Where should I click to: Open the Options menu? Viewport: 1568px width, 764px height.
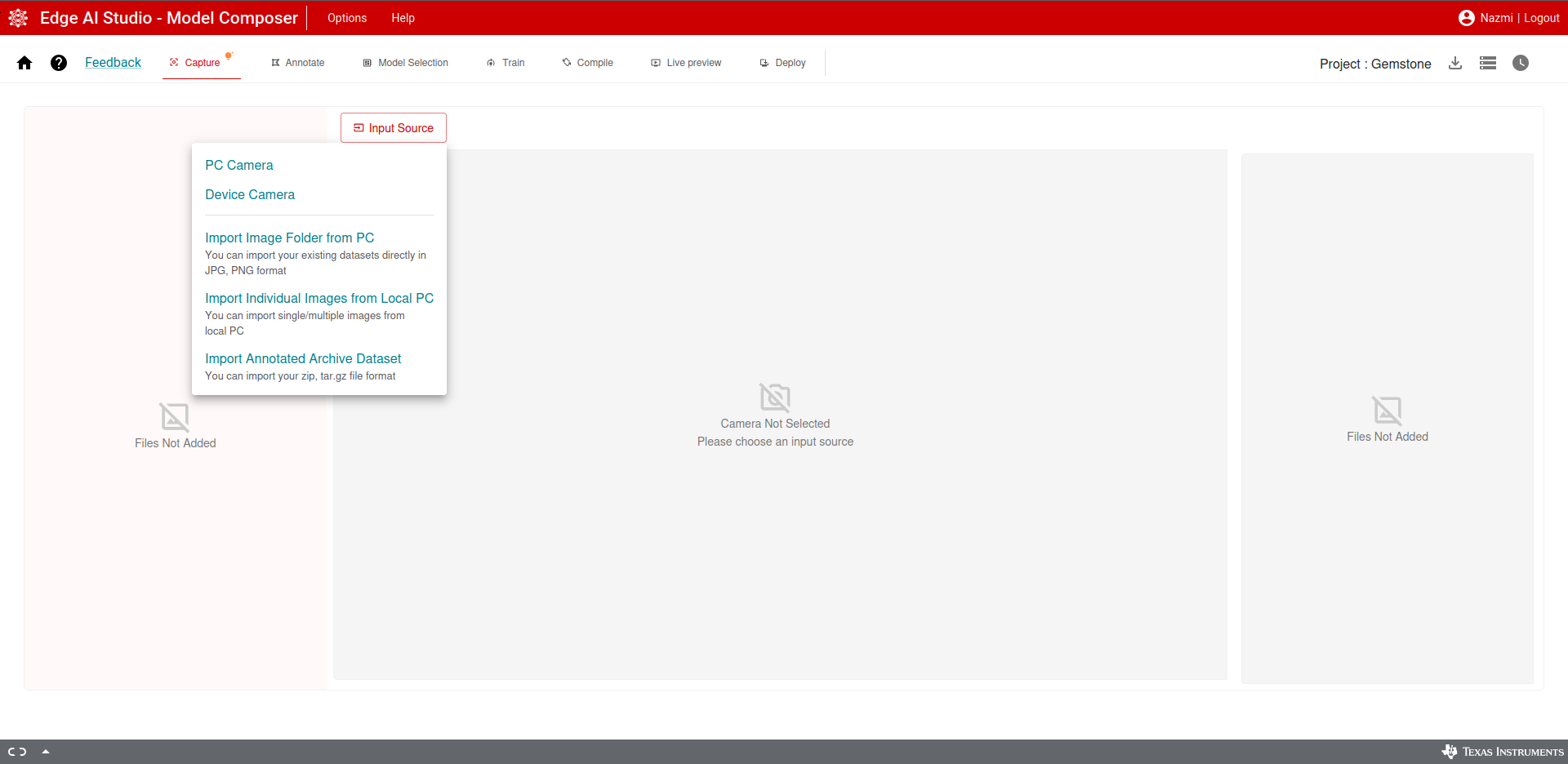tap(347, 18)
